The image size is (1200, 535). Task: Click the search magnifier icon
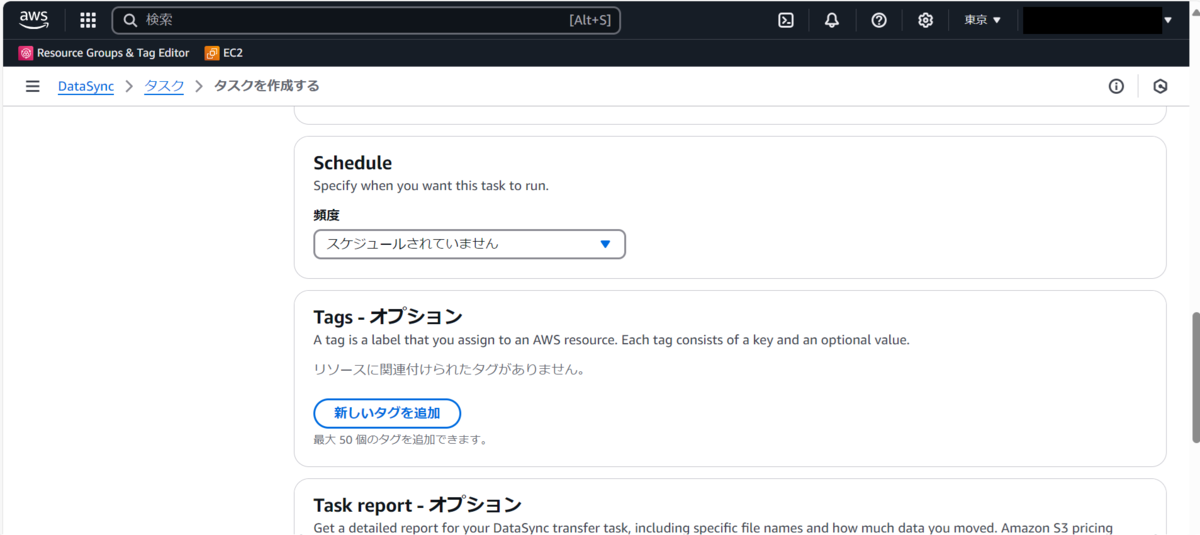pos(130,20)
